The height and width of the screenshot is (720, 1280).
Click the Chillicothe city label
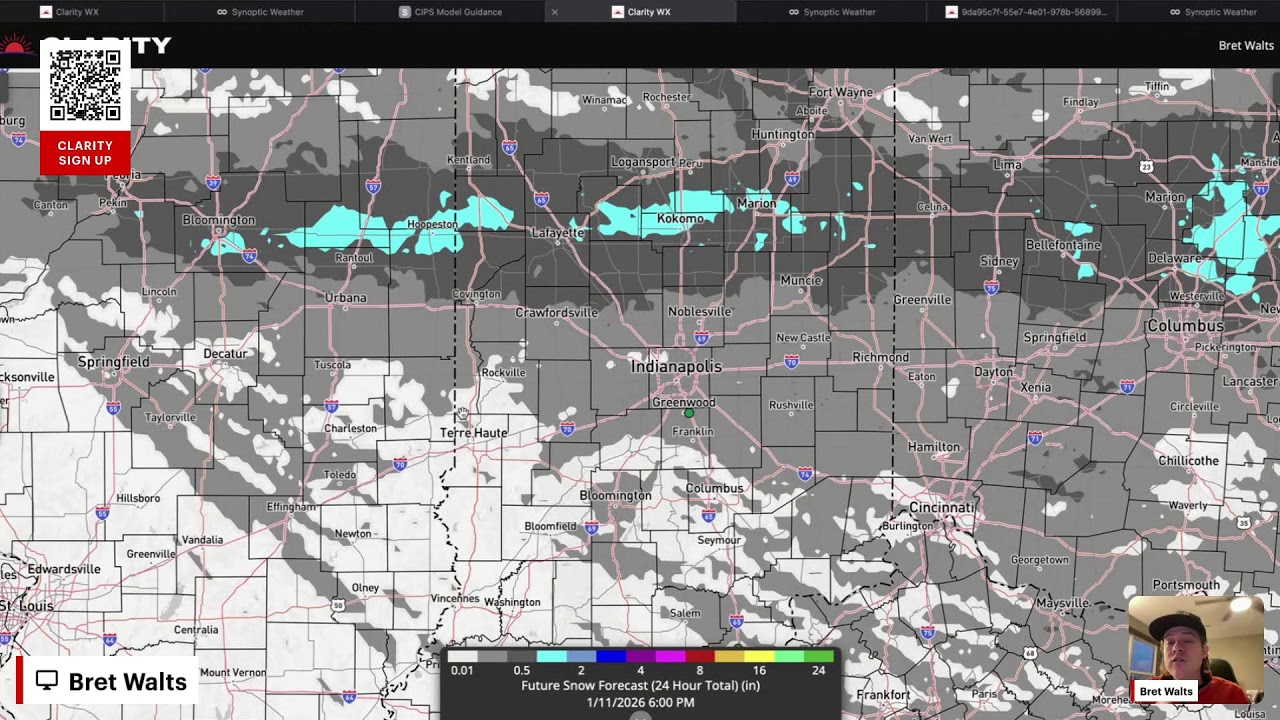click(1188, 461)
